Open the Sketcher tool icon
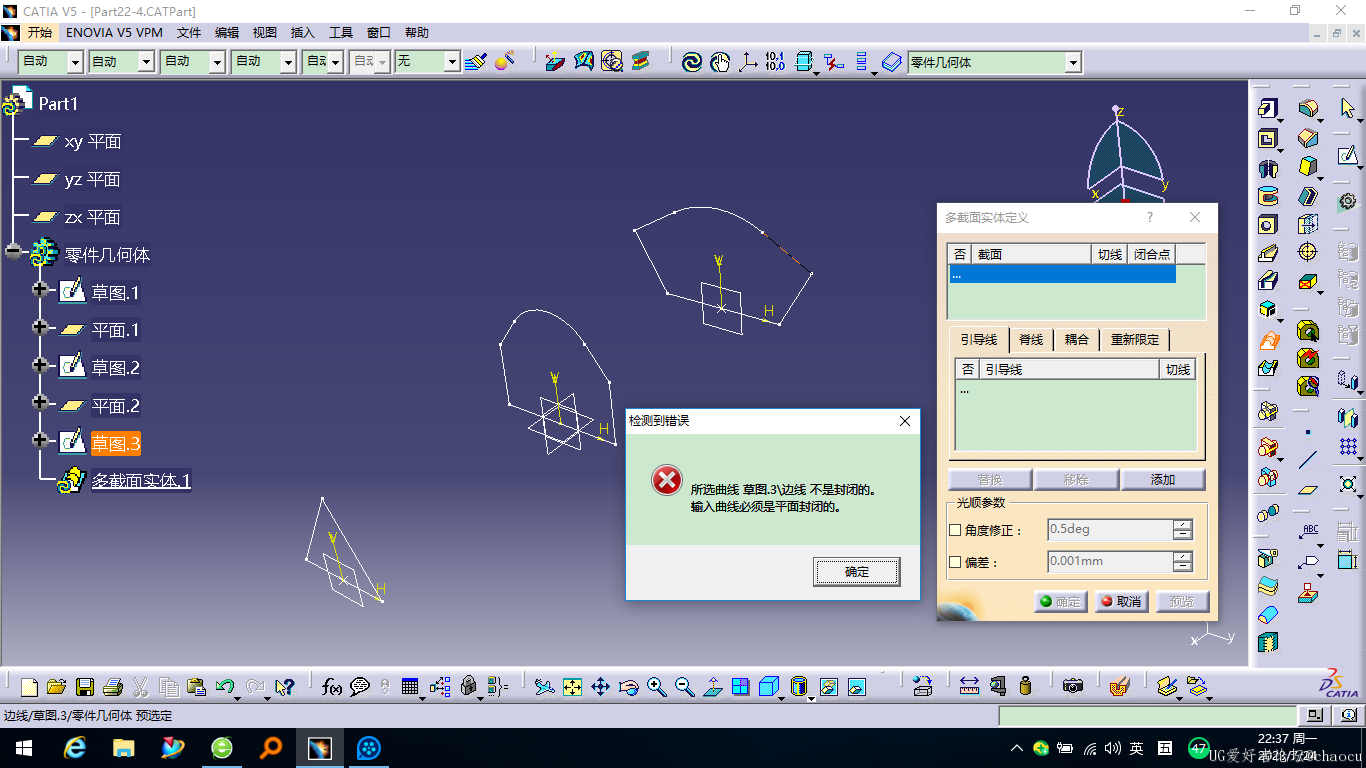The height and width of the screenshot is (768, 1366). [1348, 155]
